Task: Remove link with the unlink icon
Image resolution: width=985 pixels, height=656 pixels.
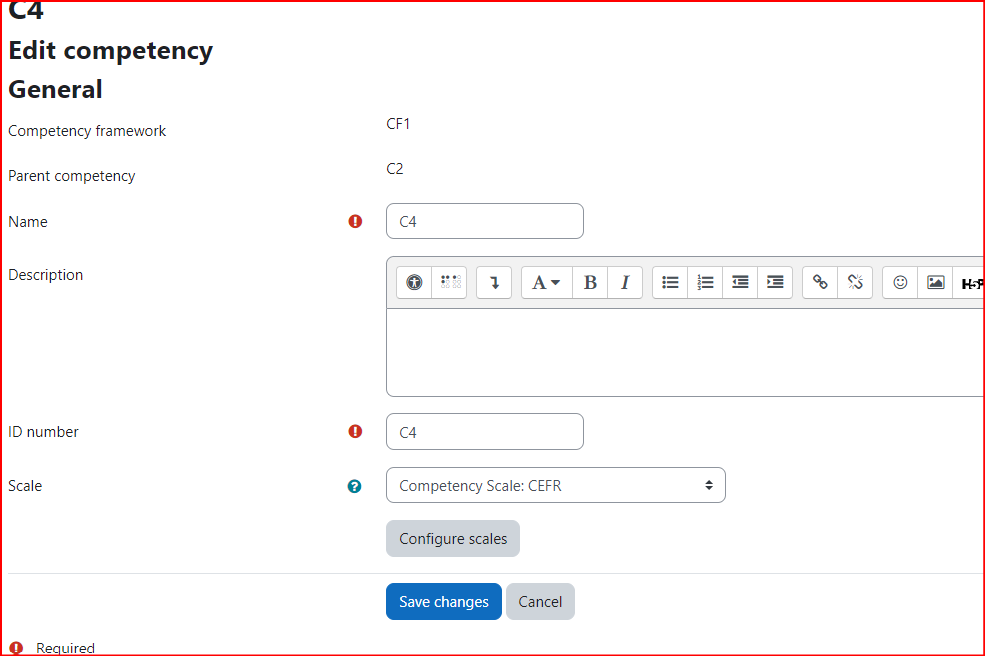Action: (x=855, y=283)
